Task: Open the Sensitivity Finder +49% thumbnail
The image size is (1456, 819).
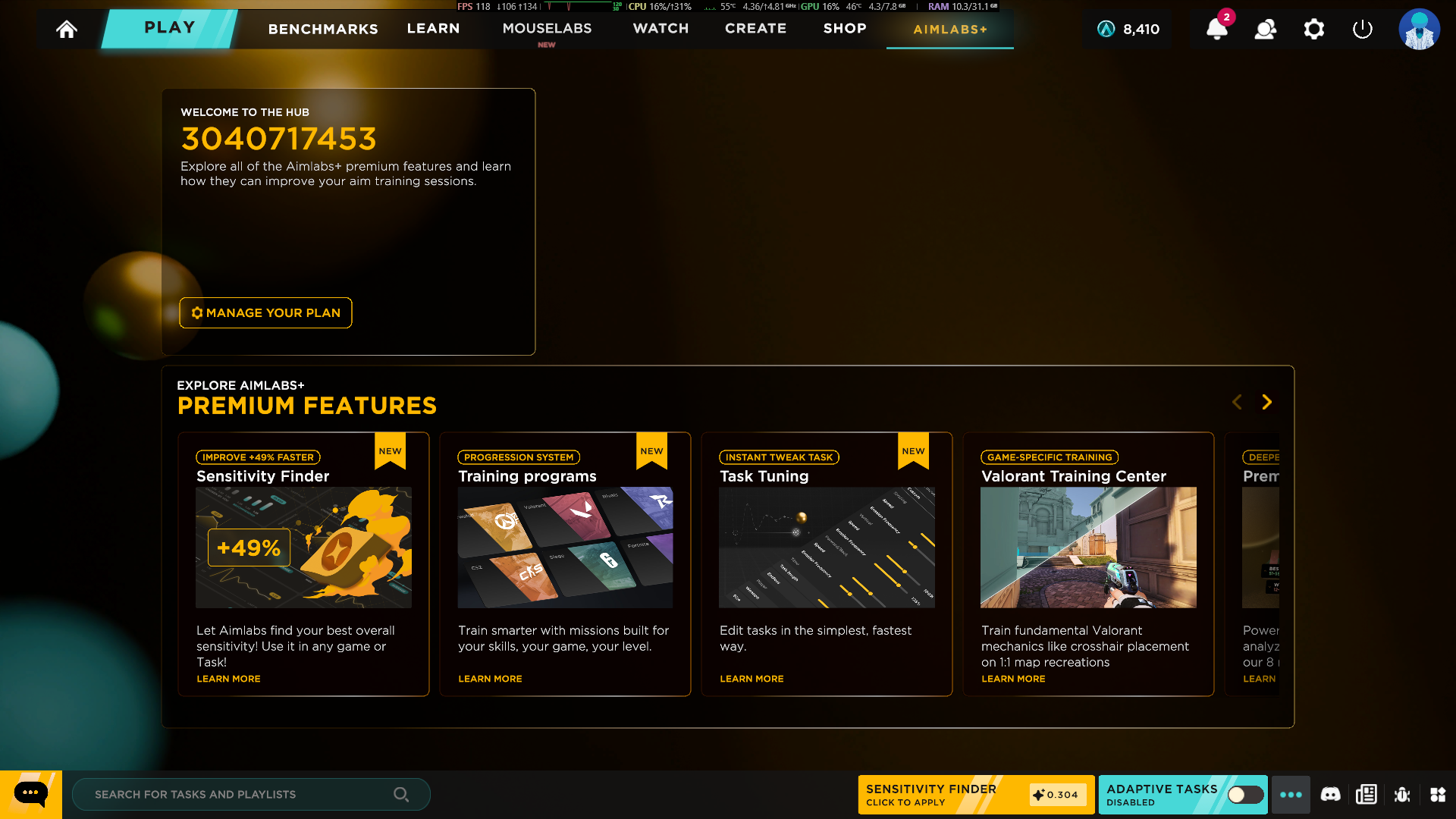Action: pyautogui.click(x=303, y=548)
